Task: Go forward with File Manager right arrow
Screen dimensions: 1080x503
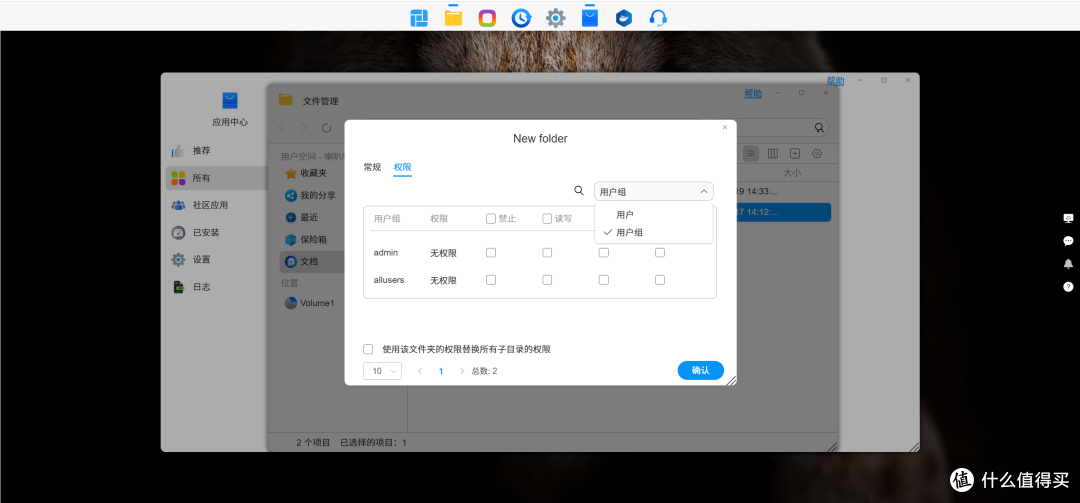Action: [304, 127]
